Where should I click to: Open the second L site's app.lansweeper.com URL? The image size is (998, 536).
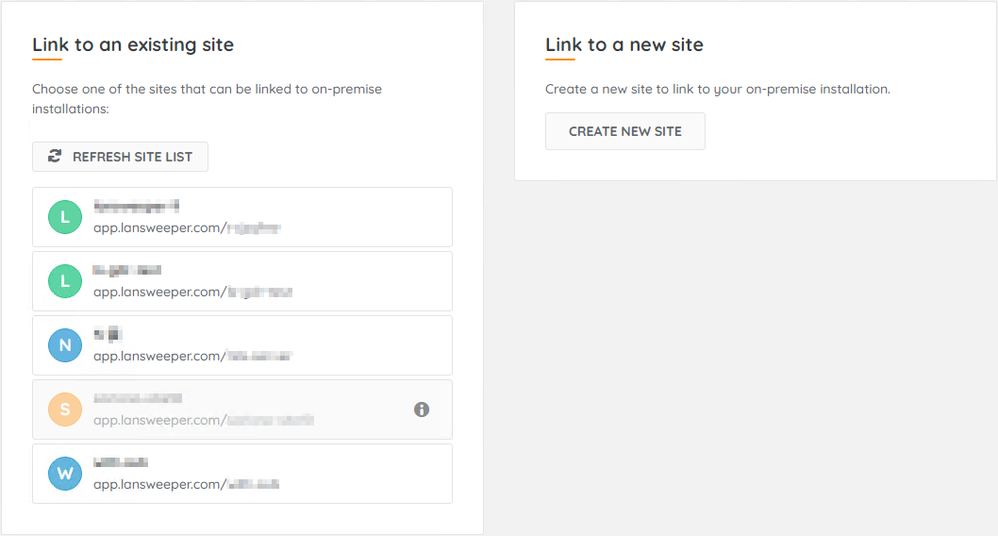192,292
